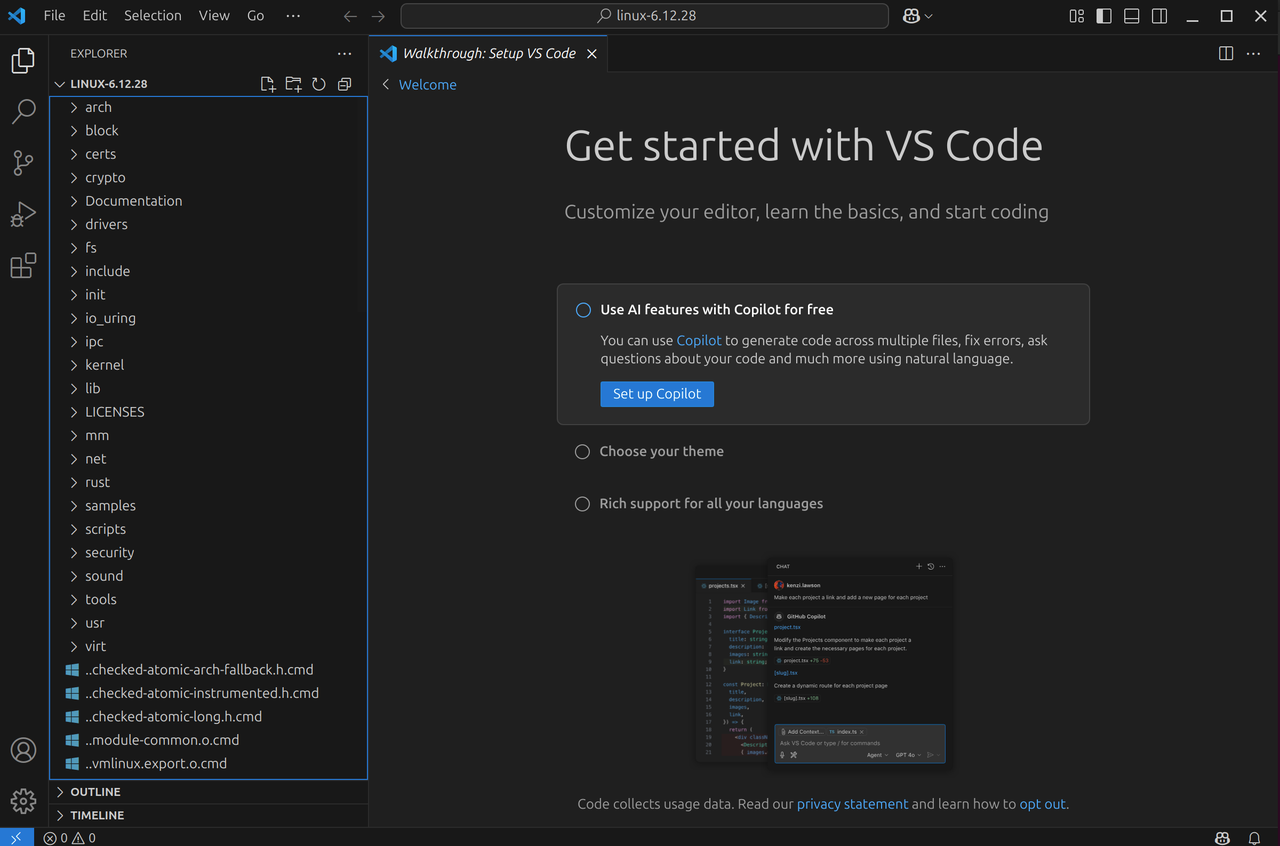Click the New File icon in Explorer
The image size is (1280, 846).
coord(268,84)
